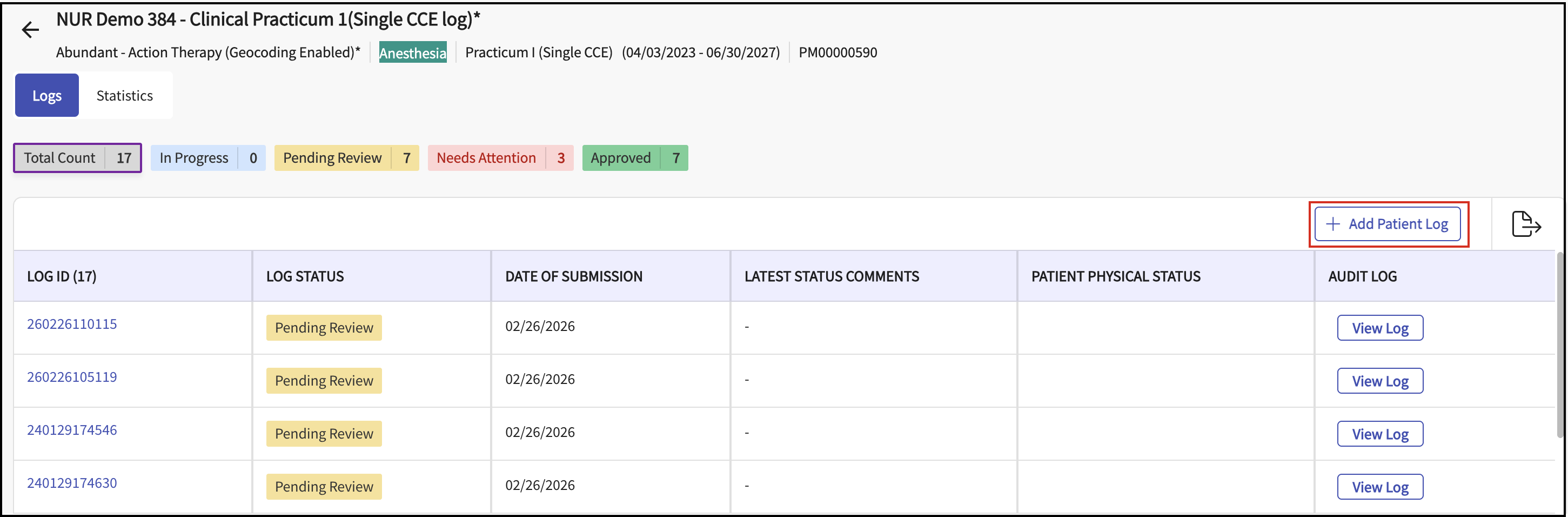Open log 260226110115
Image resolution: width=1568 pixels, height=517 pixels.
(72, 324)
